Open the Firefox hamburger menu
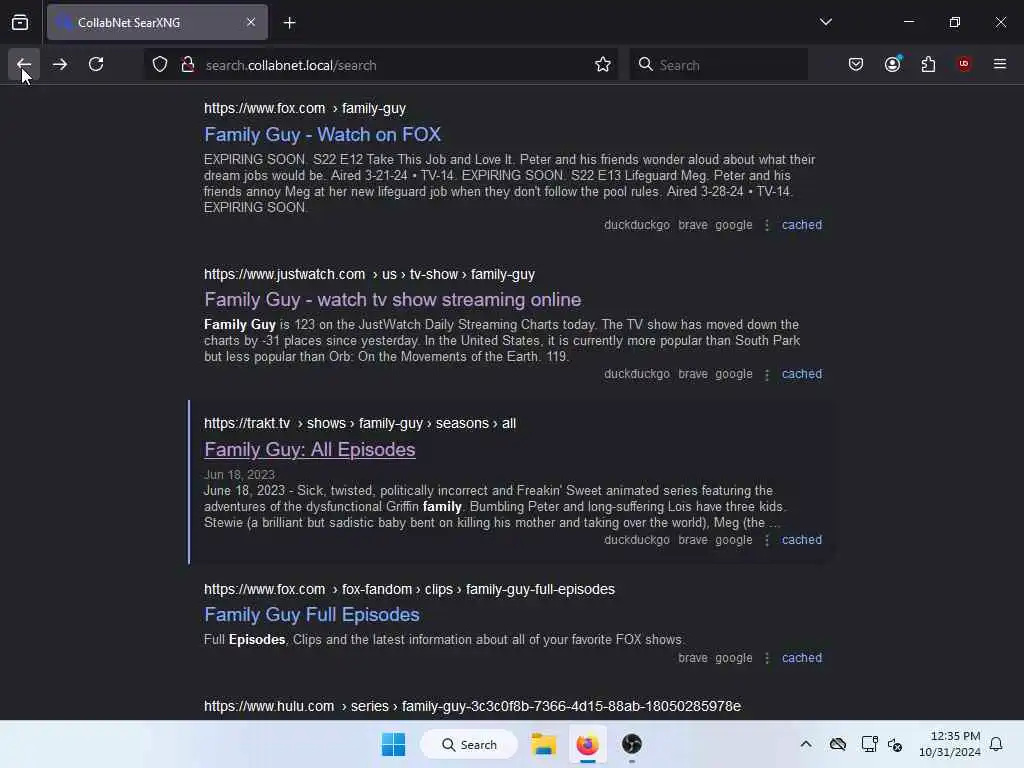This screenshot has height=768, width=1024. (x=1000, y=64)
